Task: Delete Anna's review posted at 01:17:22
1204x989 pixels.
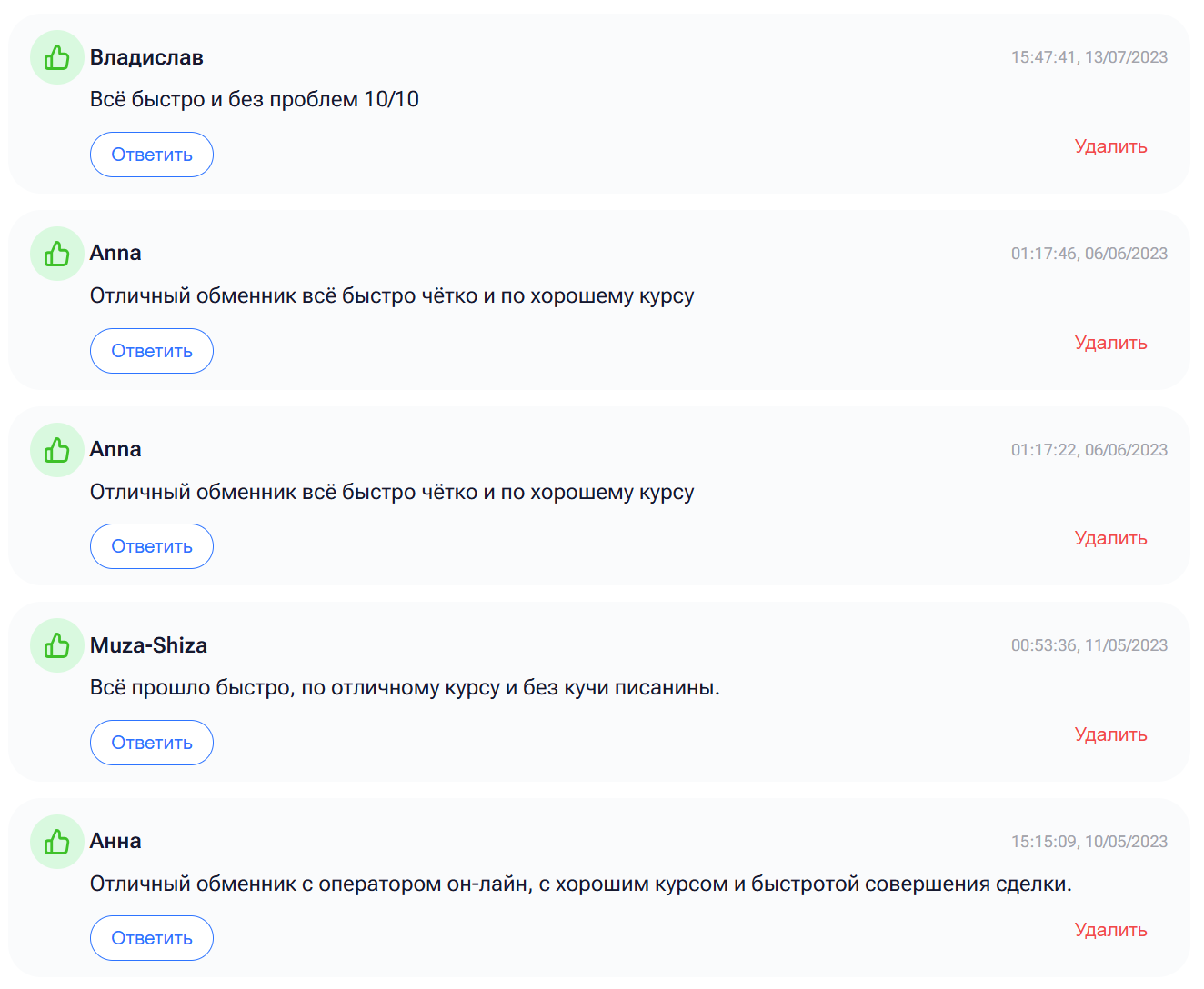Action: click(x=1110, y=538)
